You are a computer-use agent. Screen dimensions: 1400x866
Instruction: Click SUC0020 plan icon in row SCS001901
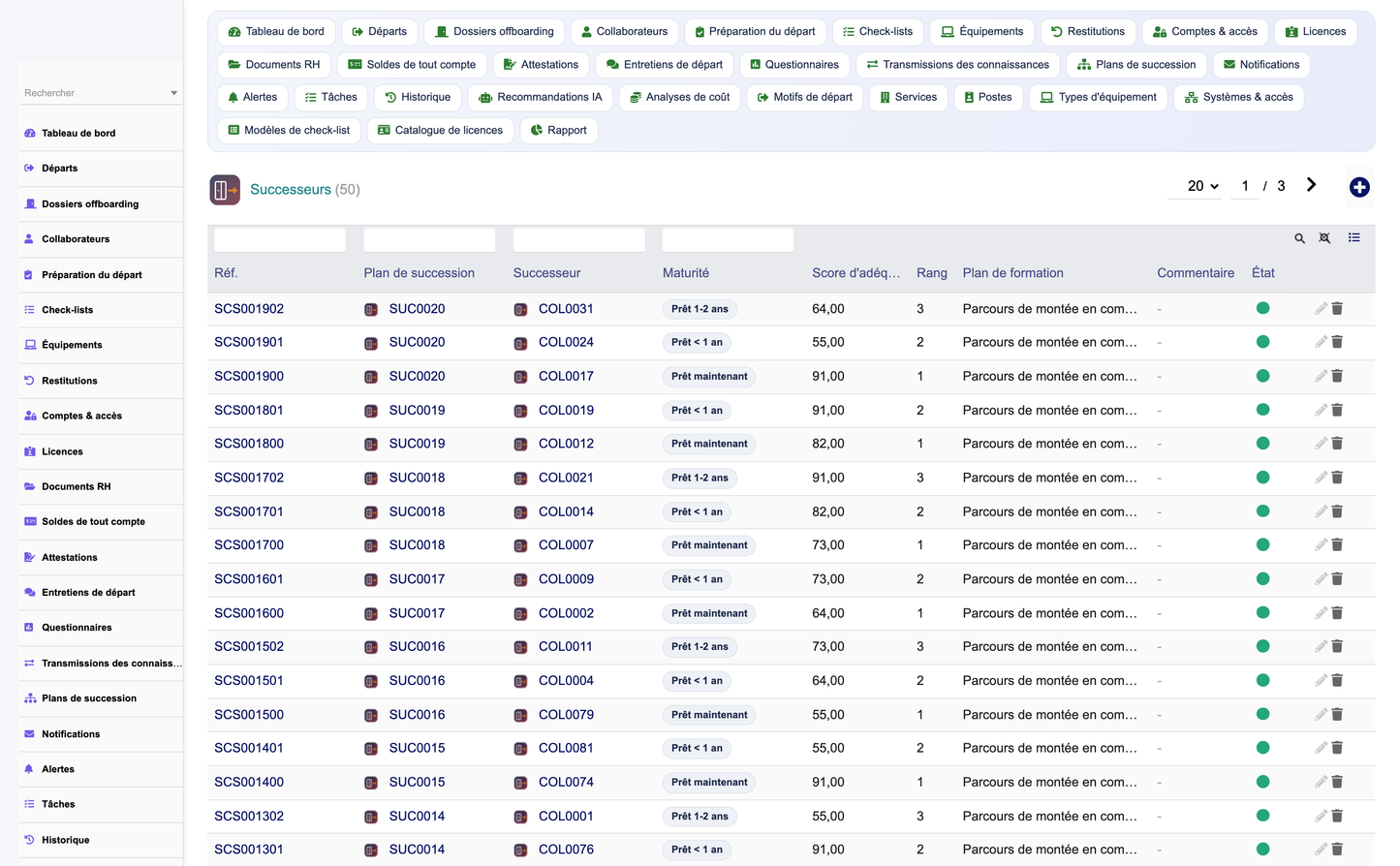tap(371, 343)
